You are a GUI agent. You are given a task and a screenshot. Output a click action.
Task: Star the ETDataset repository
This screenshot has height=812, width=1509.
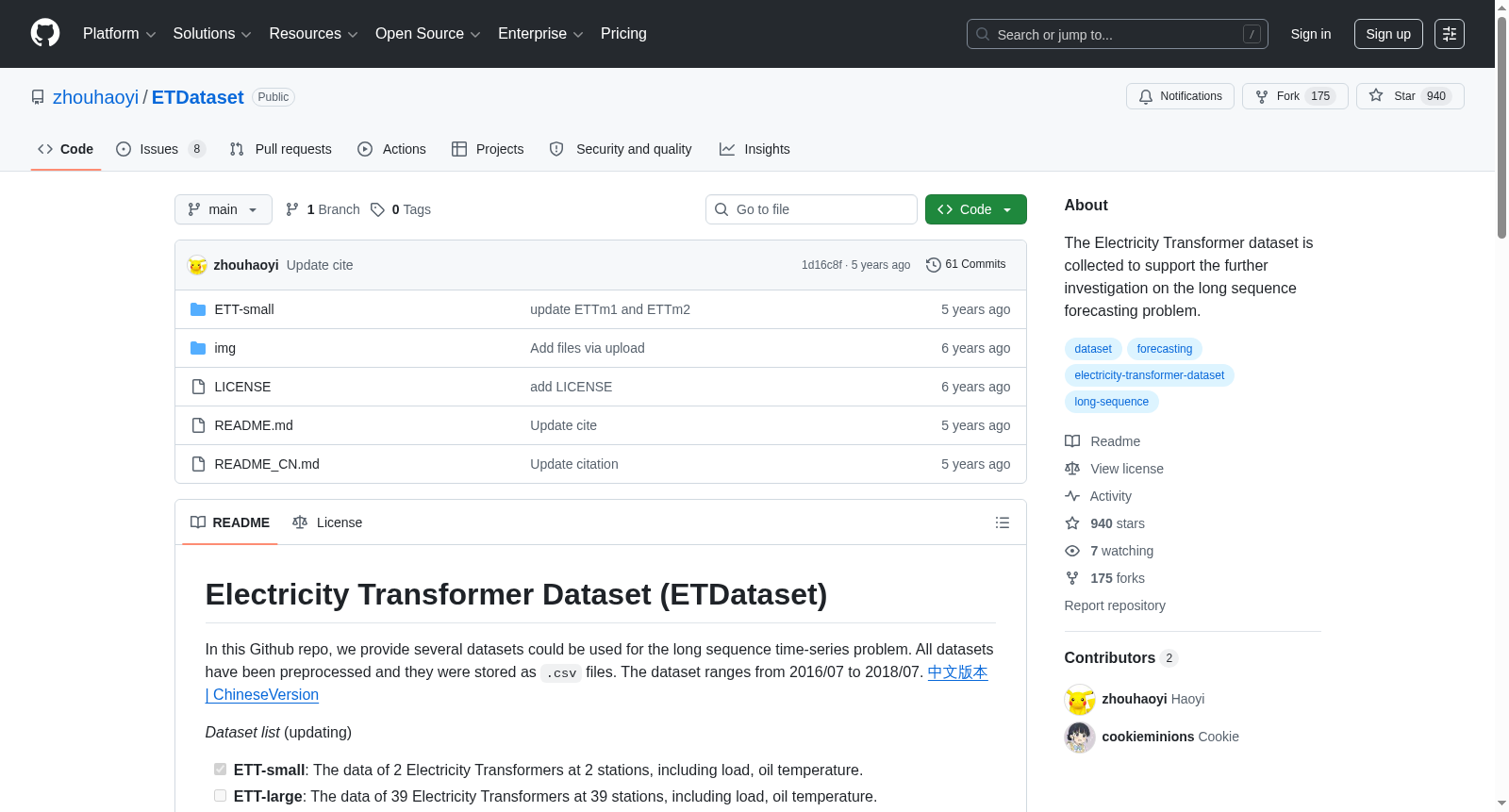[1410, 96]
